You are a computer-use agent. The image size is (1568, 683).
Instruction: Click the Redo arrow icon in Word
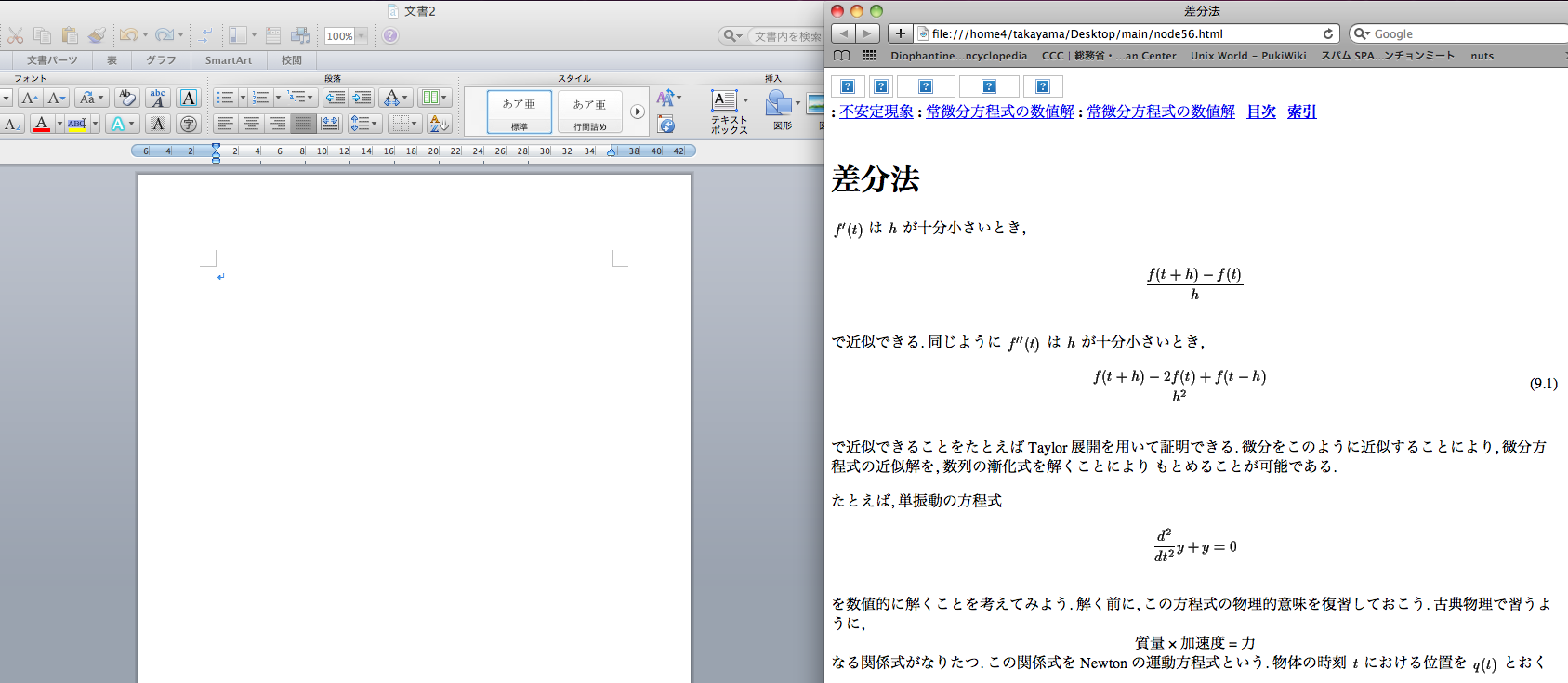[164, 35]
